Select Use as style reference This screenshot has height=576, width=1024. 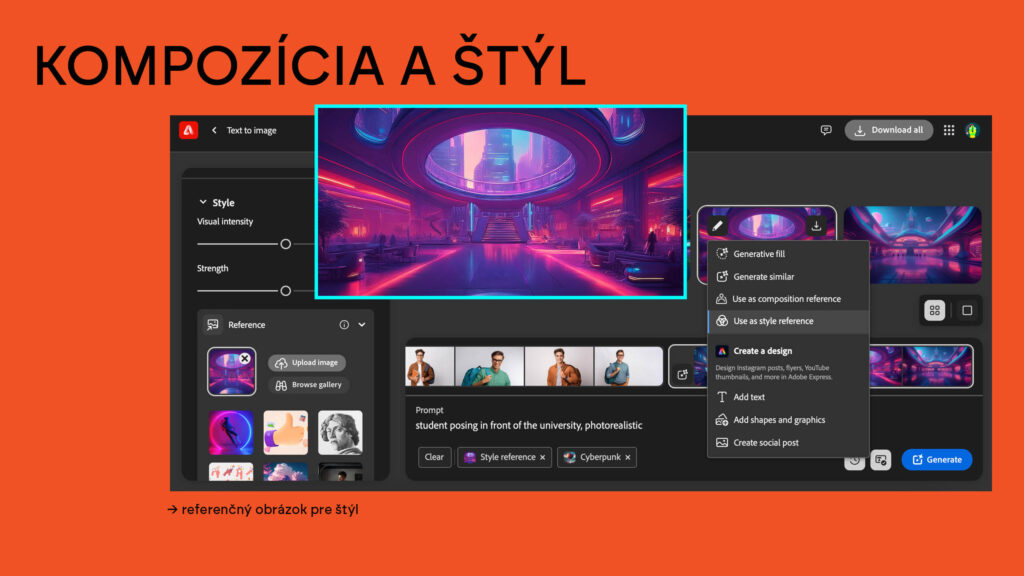[789, 321]
